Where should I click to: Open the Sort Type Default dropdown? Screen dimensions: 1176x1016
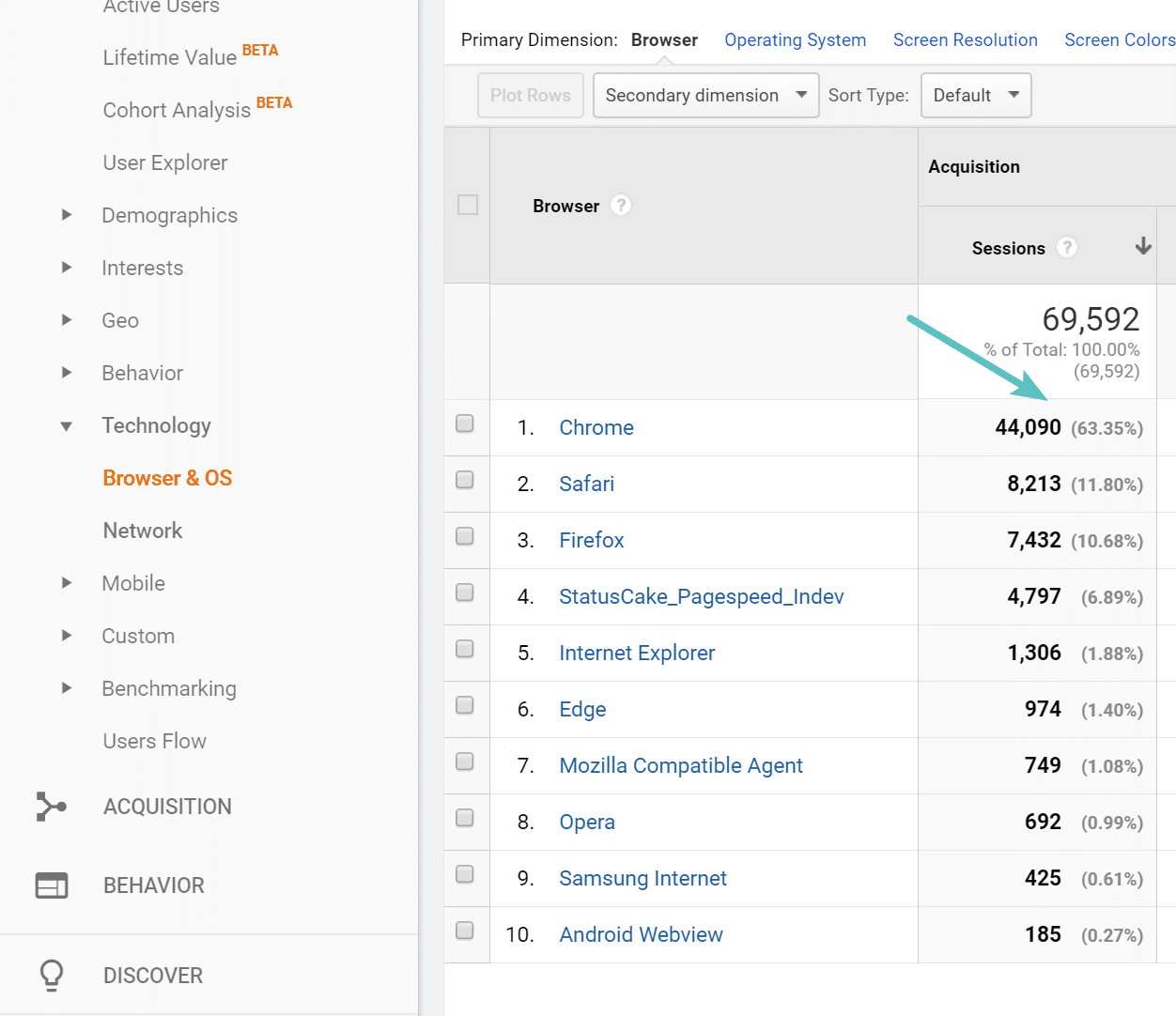point(976,96)
